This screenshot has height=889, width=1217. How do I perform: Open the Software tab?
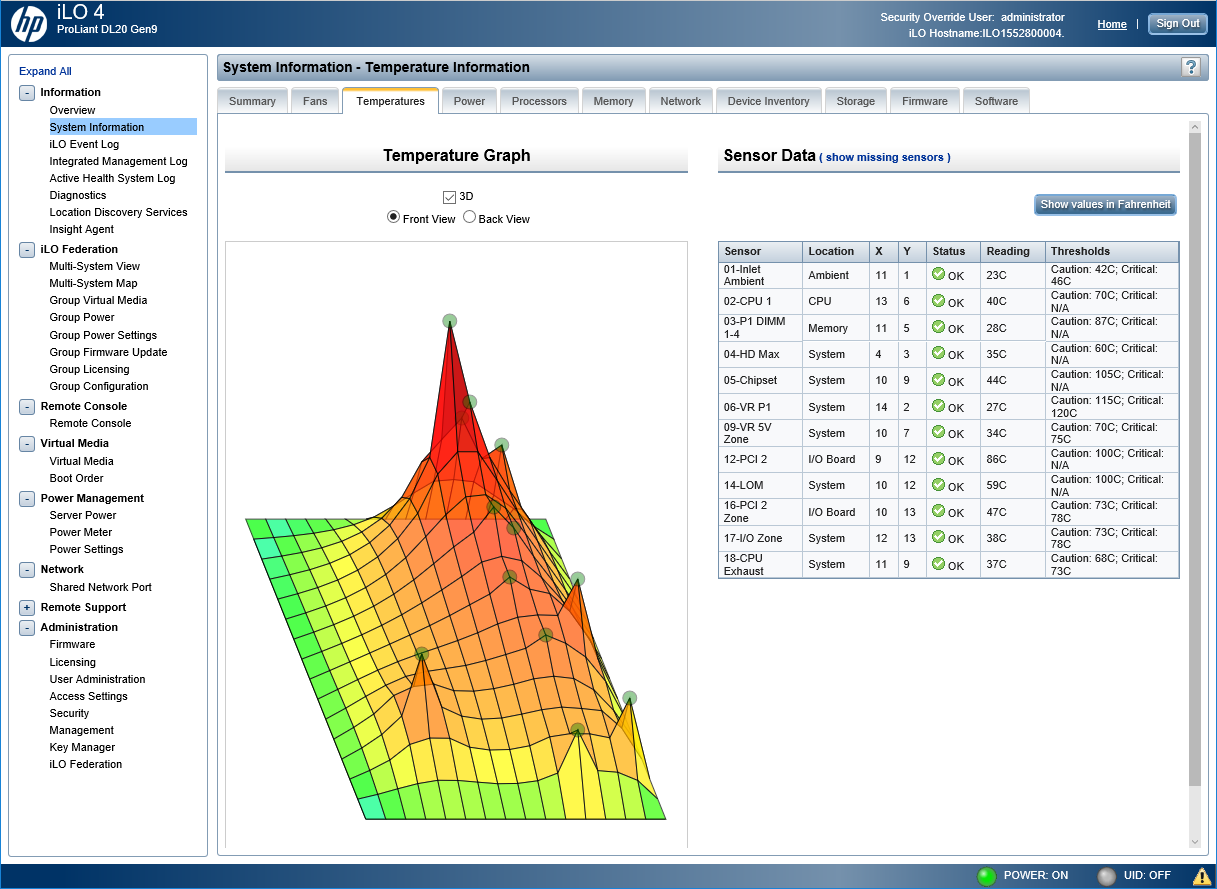point(996,101)
